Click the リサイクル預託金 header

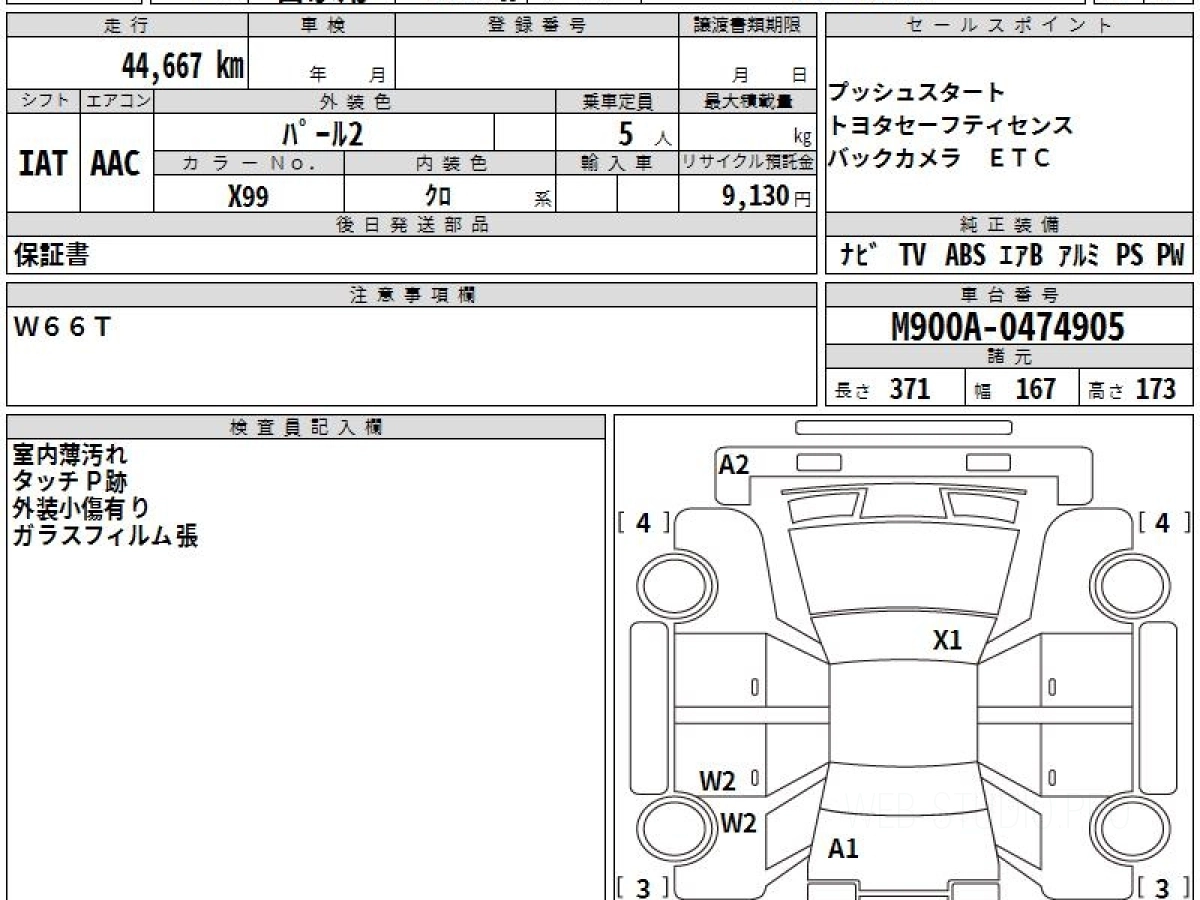click(x=748, y=163)
